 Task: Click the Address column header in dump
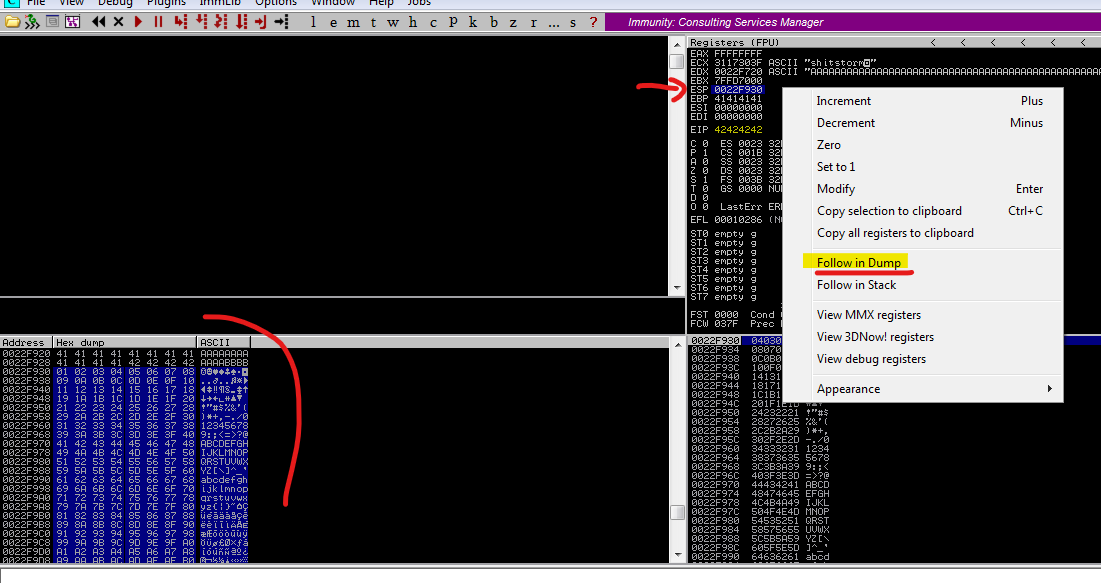[27, 343]
